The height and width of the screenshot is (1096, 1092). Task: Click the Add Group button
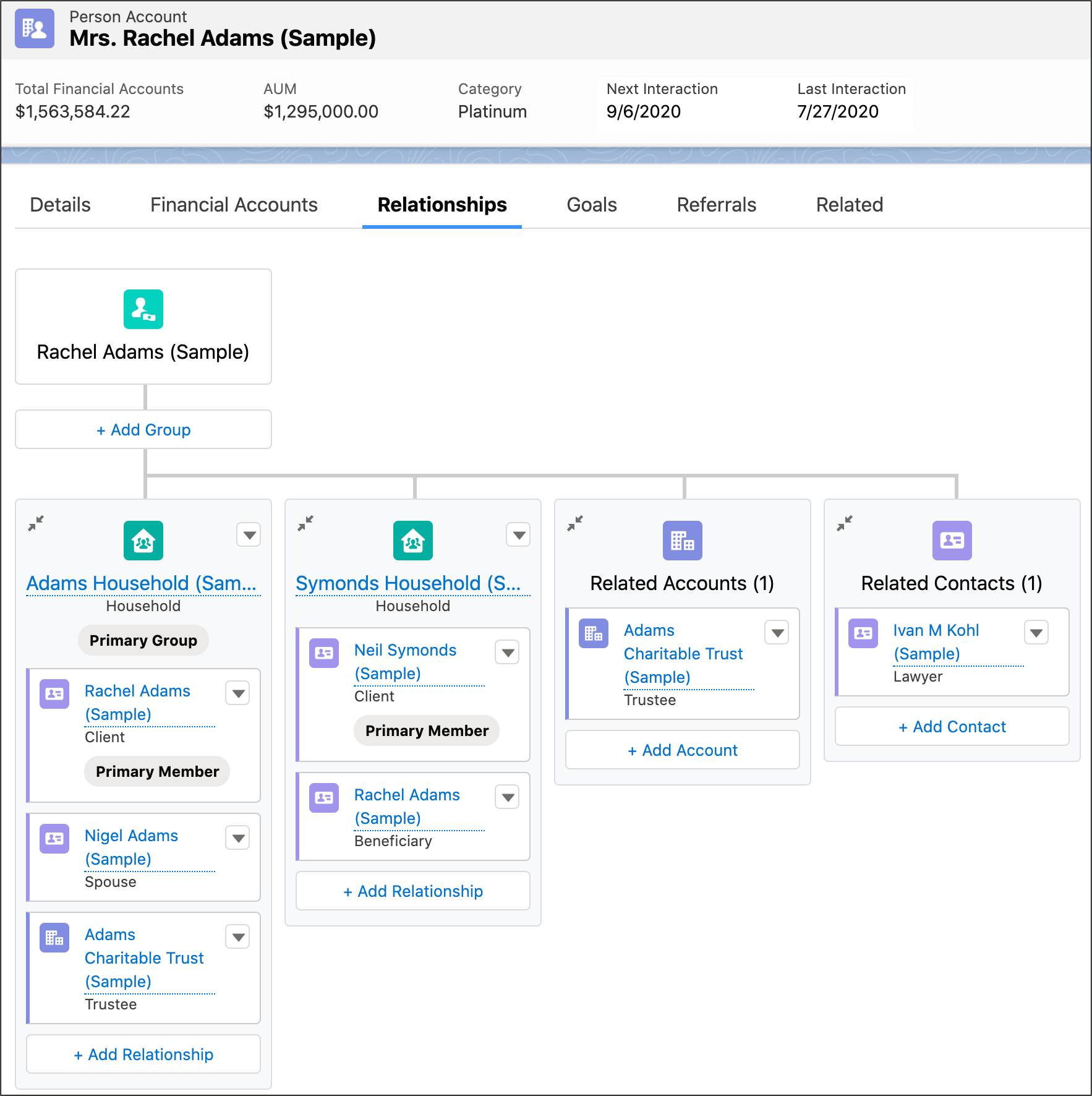click(143, 429)
